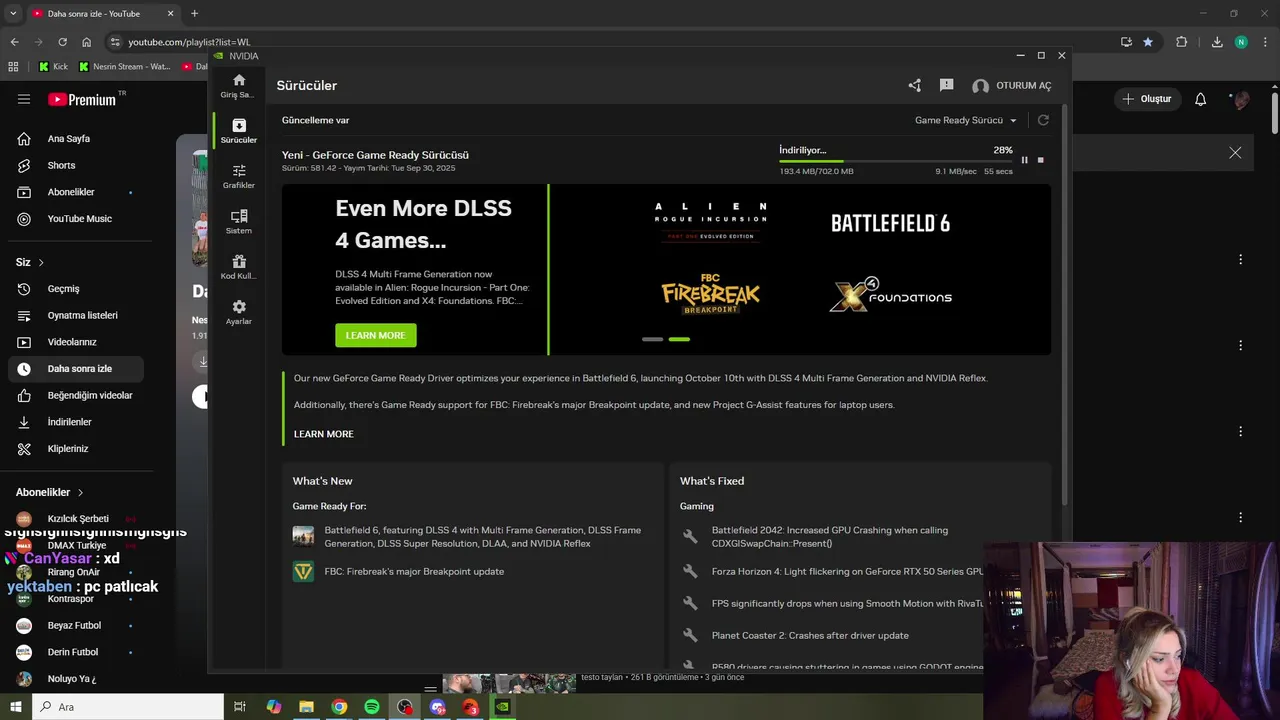Open Chrome home page button

pyautogui.click(x=86, y=42)
